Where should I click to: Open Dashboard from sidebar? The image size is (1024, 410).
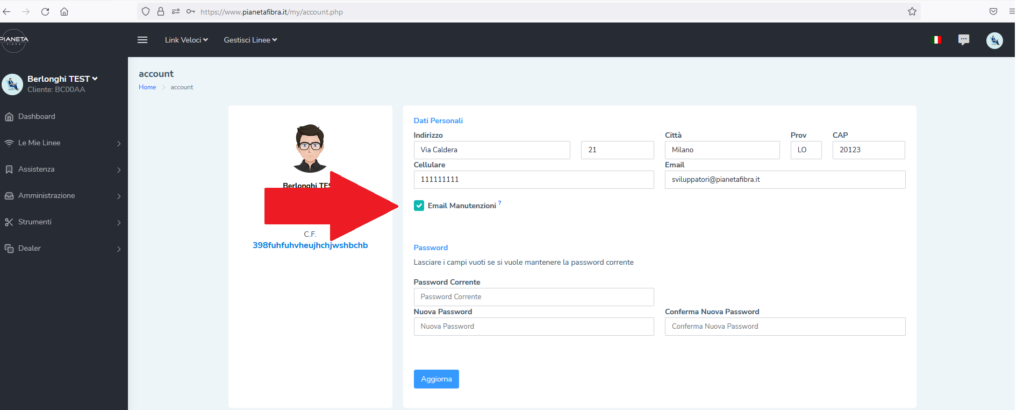pos(37,117)
